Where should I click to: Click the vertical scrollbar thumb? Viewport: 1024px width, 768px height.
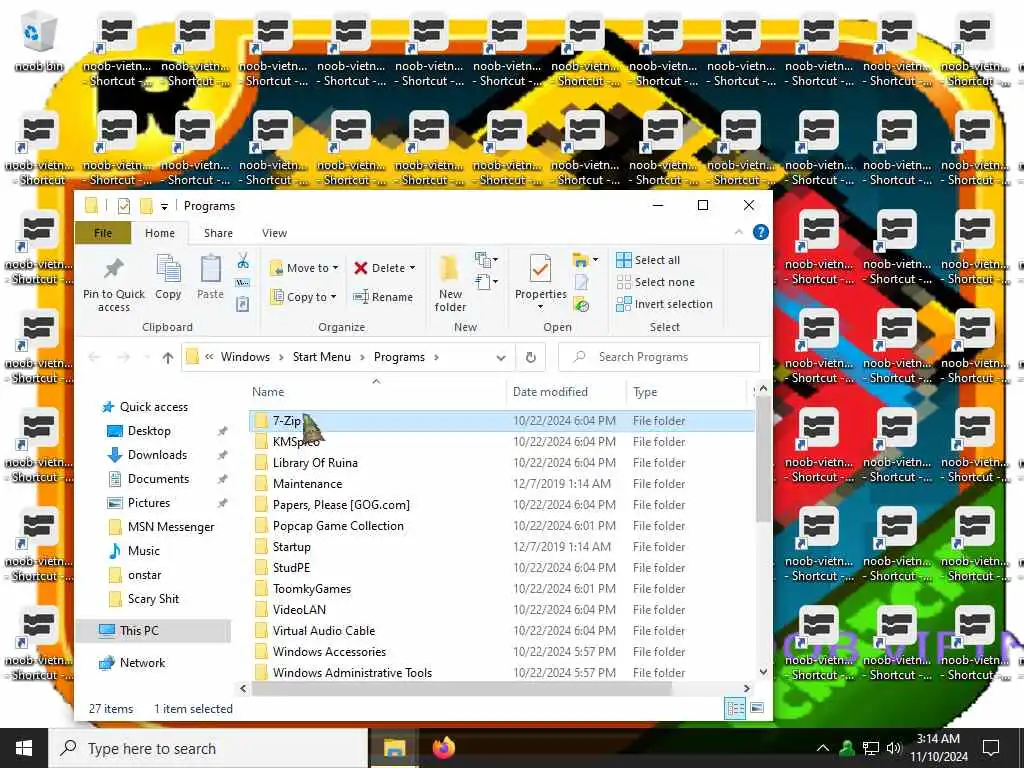[x=763, y=461]
